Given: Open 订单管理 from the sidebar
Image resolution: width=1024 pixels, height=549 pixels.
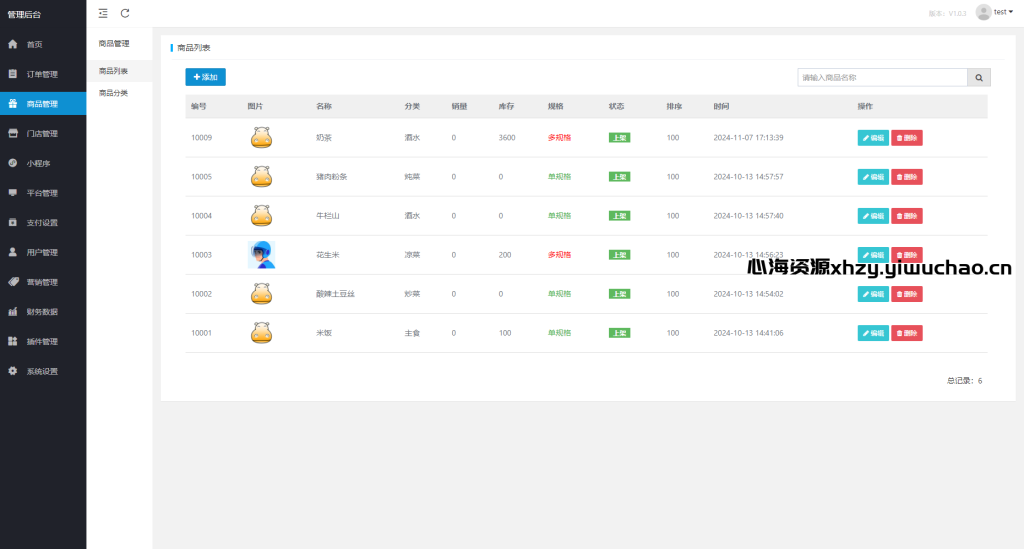Looking at the screenshot, I should tap(42, 74).
